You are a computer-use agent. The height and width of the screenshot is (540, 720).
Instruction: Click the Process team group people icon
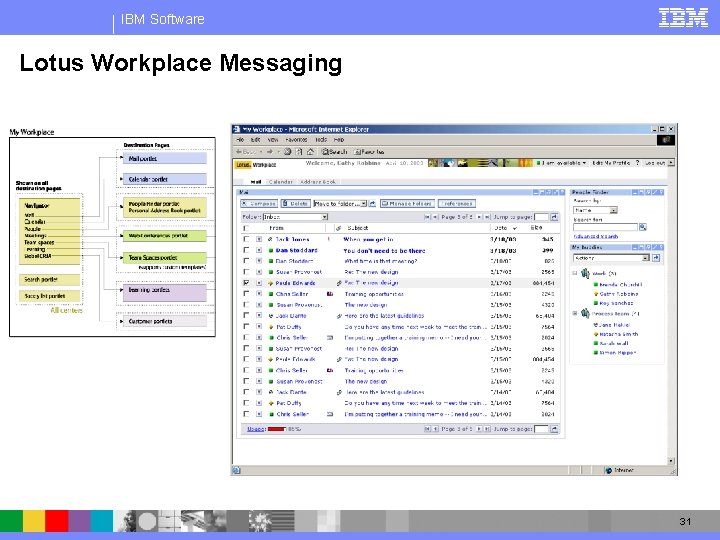[x=585, y=314]
